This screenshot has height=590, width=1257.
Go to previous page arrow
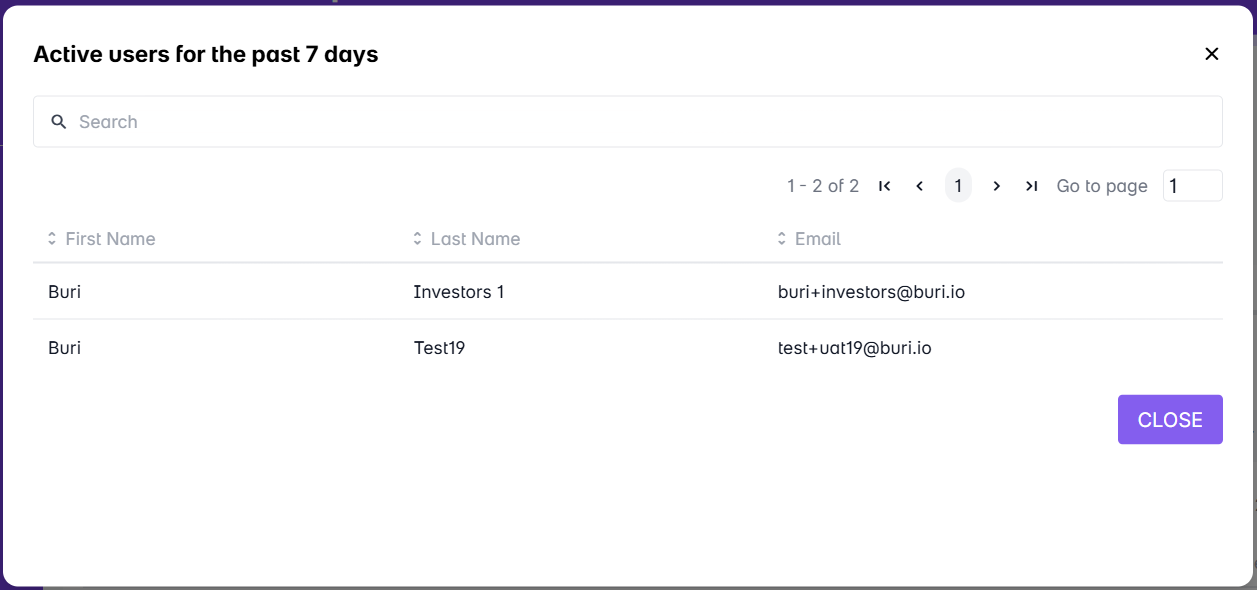[920, 186]
